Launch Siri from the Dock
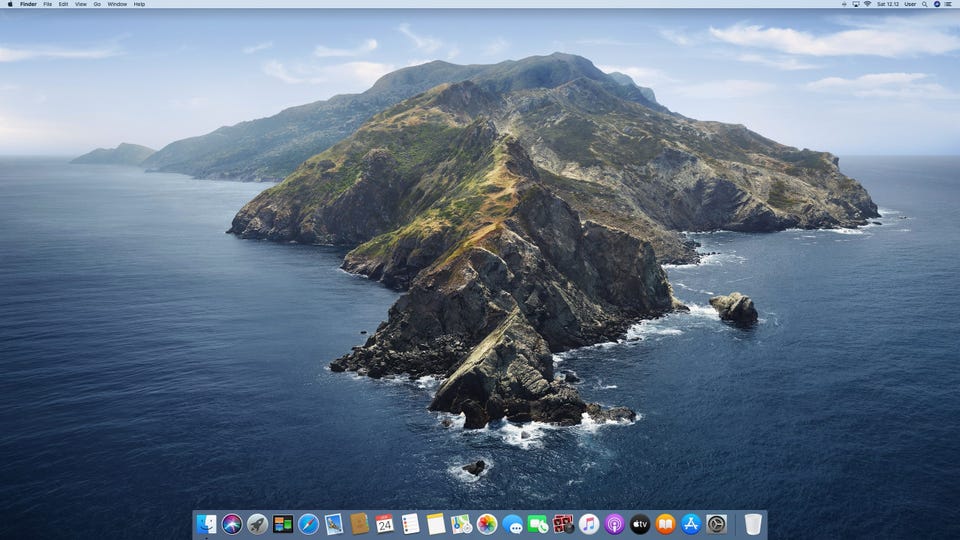This screenshot has height=540, width=960. coord(232,524)
